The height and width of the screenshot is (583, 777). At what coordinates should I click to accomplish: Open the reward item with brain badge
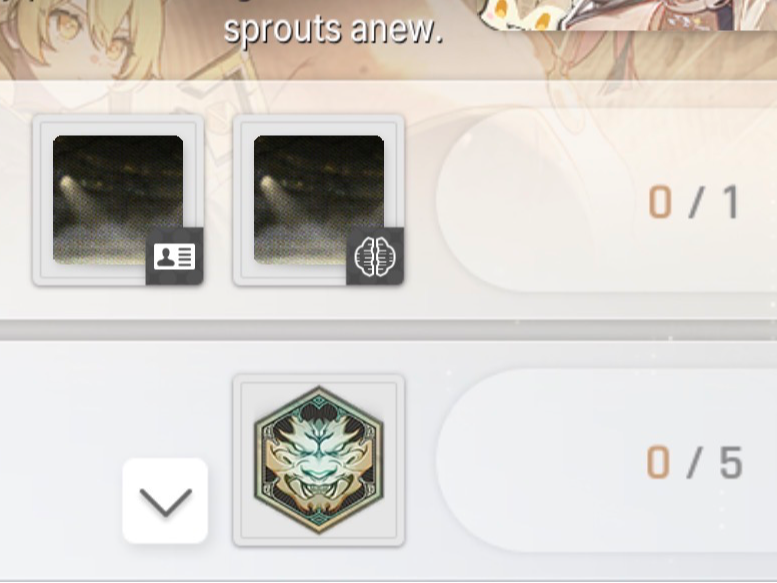pyautogui.click(x=319, y=200)
